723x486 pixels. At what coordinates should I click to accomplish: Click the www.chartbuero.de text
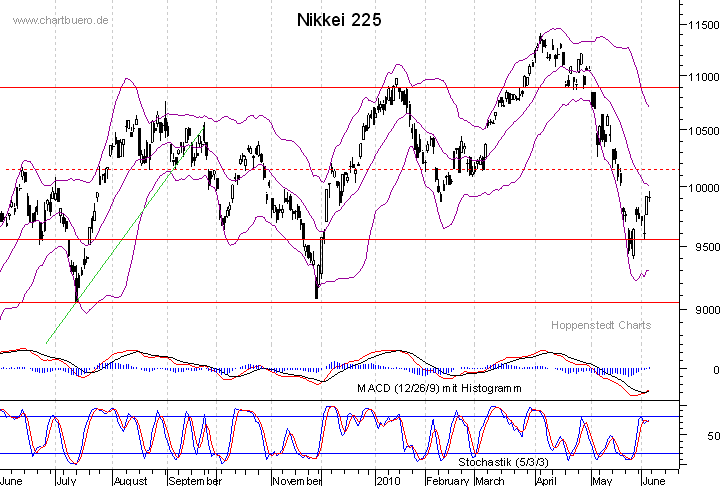60,20
